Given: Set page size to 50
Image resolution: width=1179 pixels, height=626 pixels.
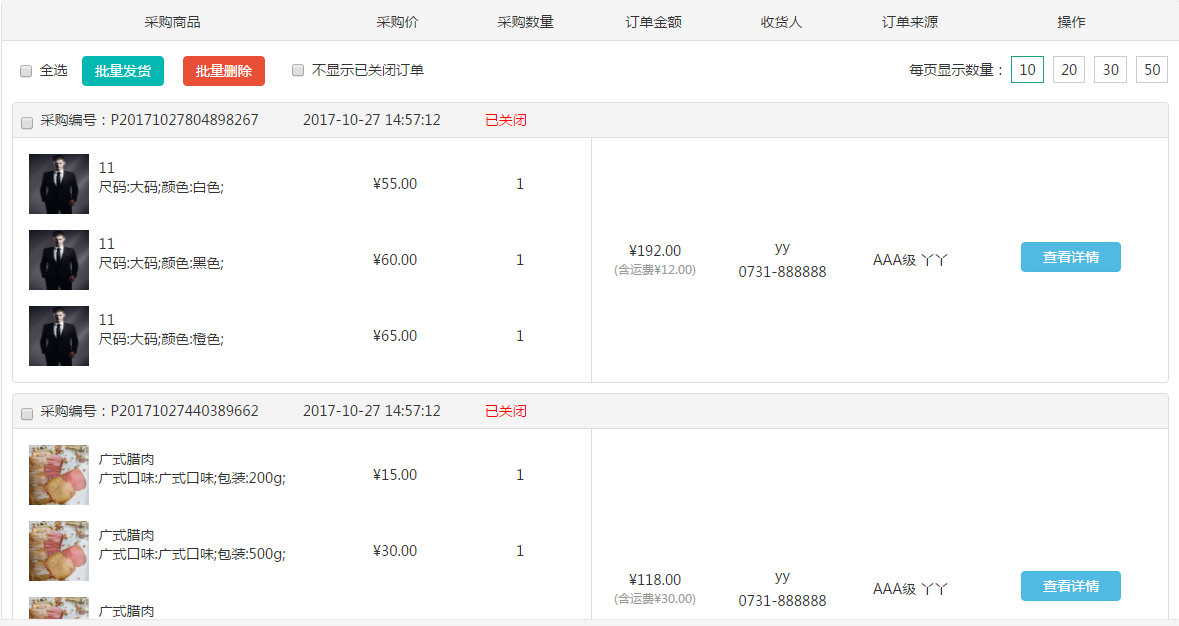Looking at the screenshot, I should point(1152,70).
